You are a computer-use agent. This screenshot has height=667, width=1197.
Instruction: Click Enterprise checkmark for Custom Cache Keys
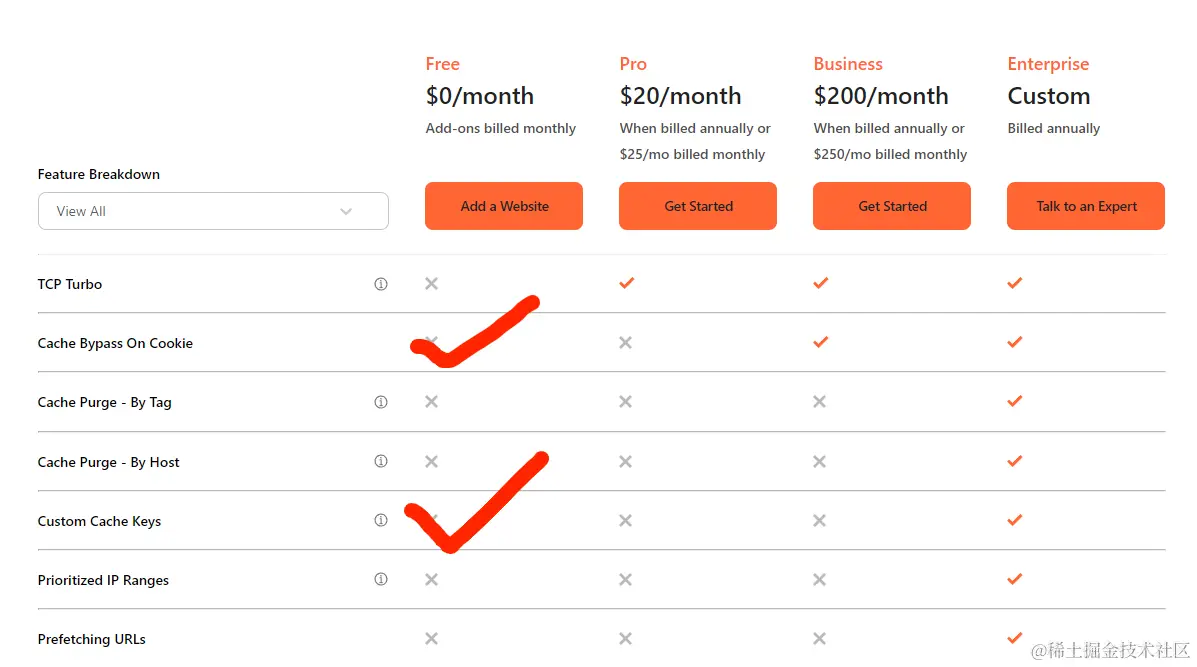pos(1014,520)
